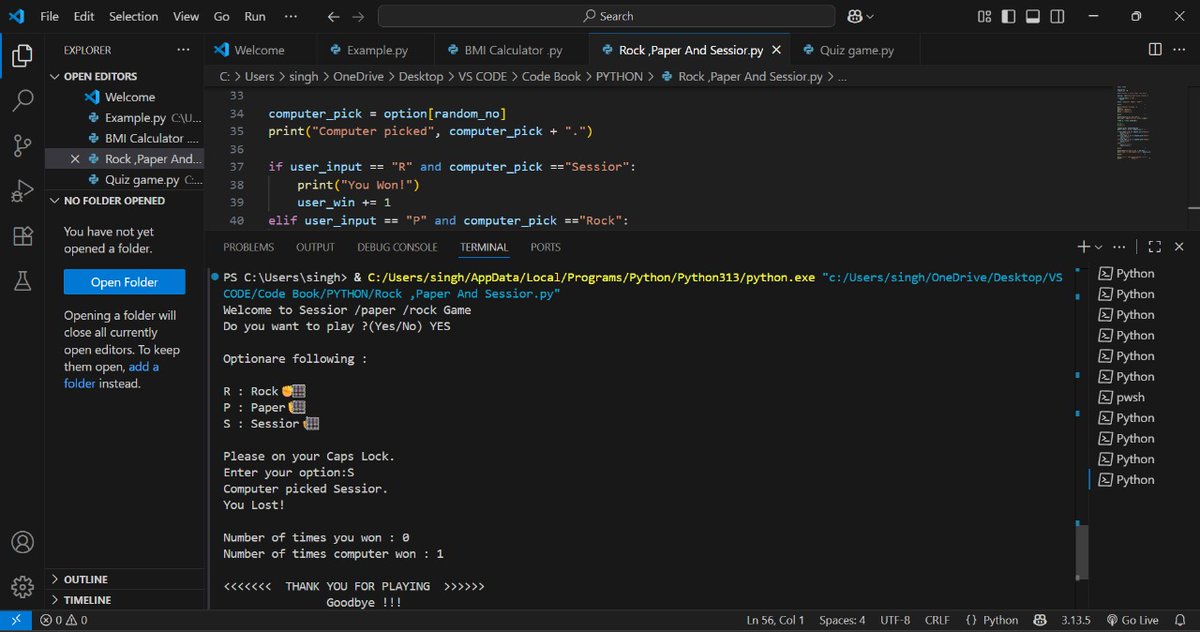Open the View menu
Screen dimensions: 1200x632
186,16
